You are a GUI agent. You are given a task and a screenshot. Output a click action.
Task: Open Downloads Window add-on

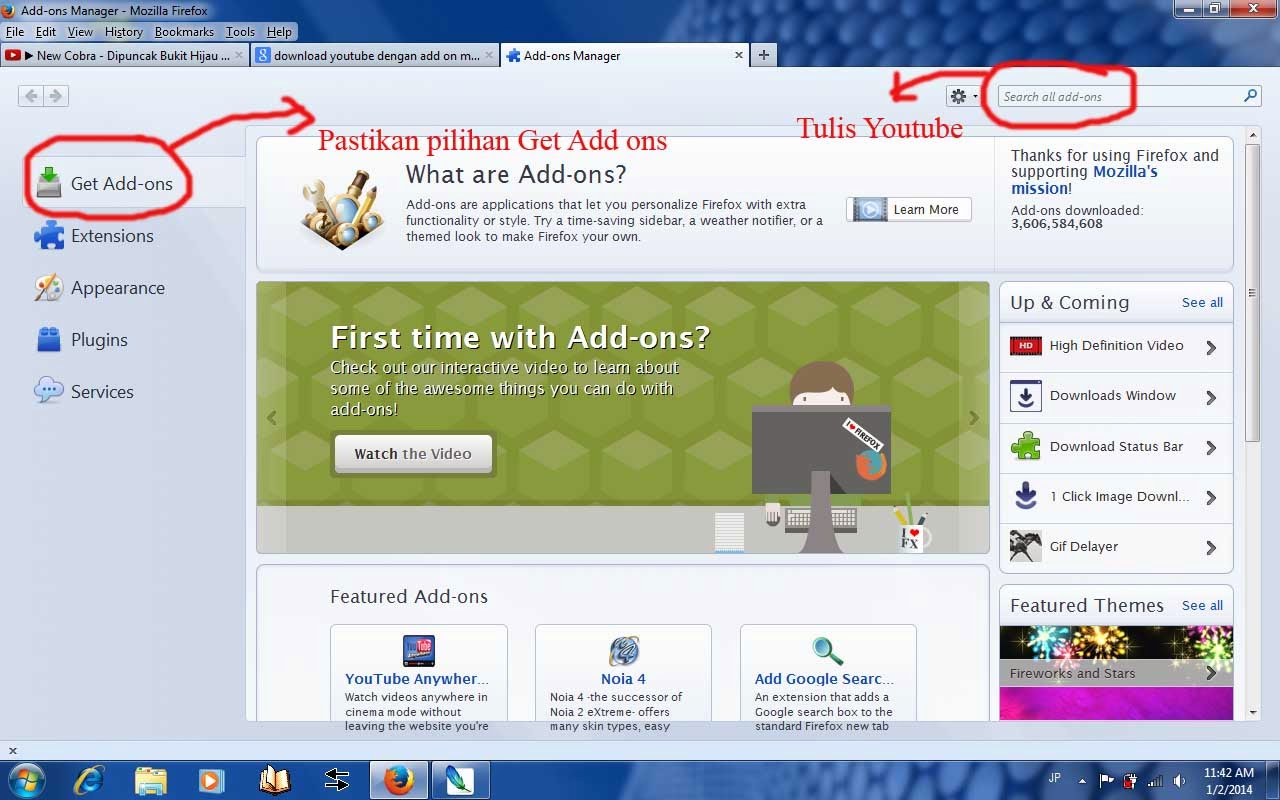click(1116, 396)
